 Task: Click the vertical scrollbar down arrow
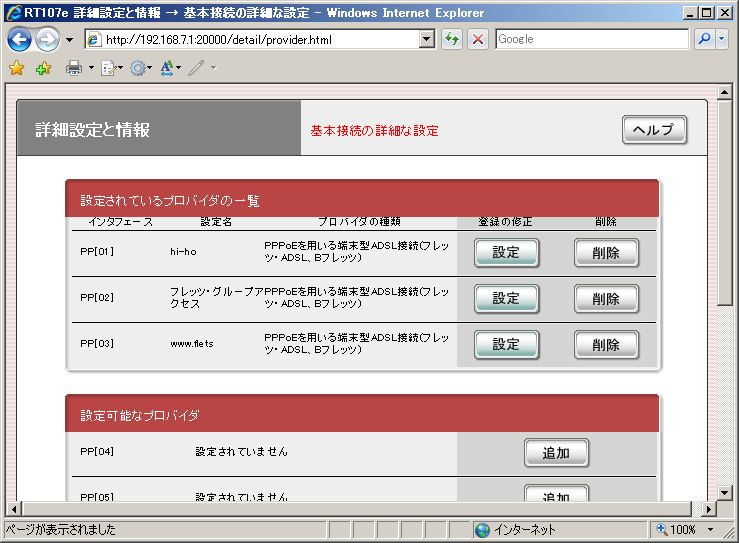724,493
